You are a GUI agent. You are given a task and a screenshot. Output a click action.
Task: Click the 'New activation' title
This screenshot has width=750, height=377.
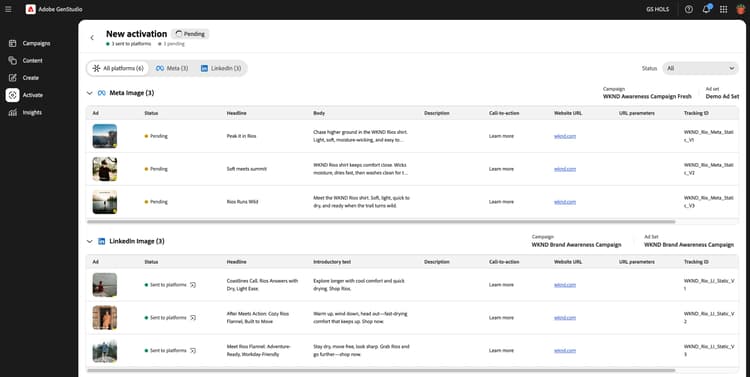point(136,33)
